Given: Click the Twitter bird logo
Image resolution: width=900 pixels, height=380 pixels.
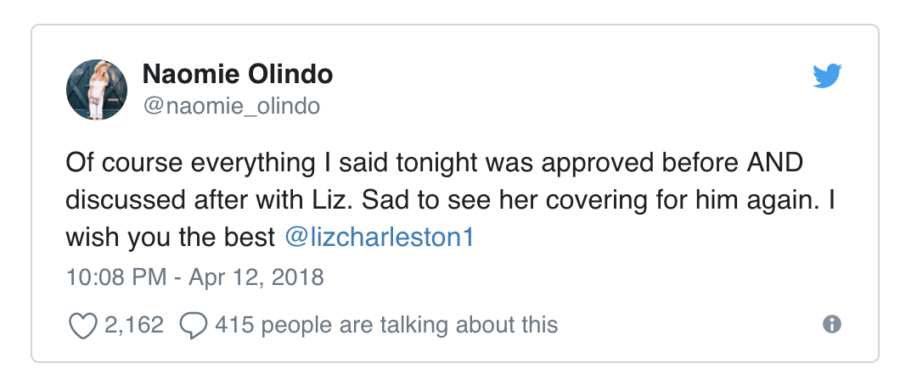Looking at the screenshot, I should [827, 76].
